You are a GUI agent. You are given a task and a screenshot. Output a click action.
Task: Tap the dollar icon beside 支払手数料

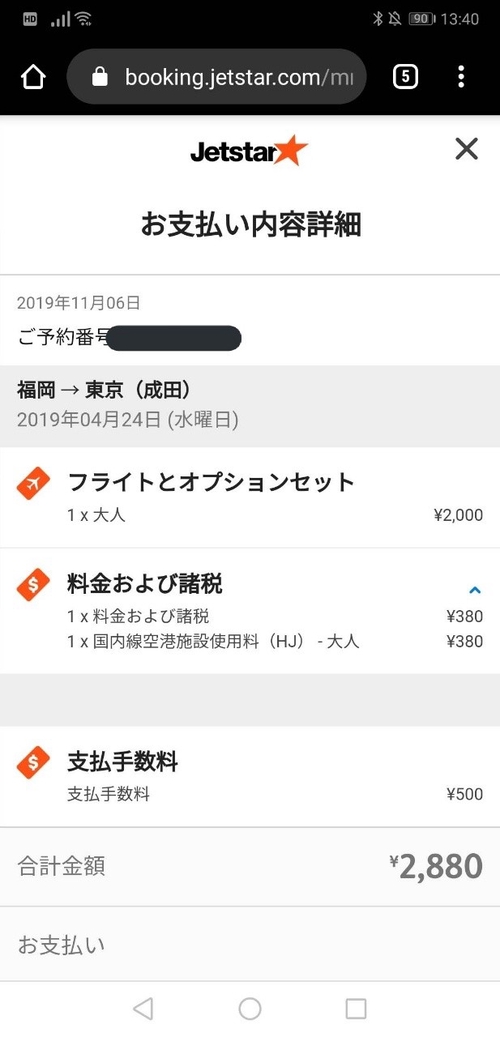click(33, 763)
